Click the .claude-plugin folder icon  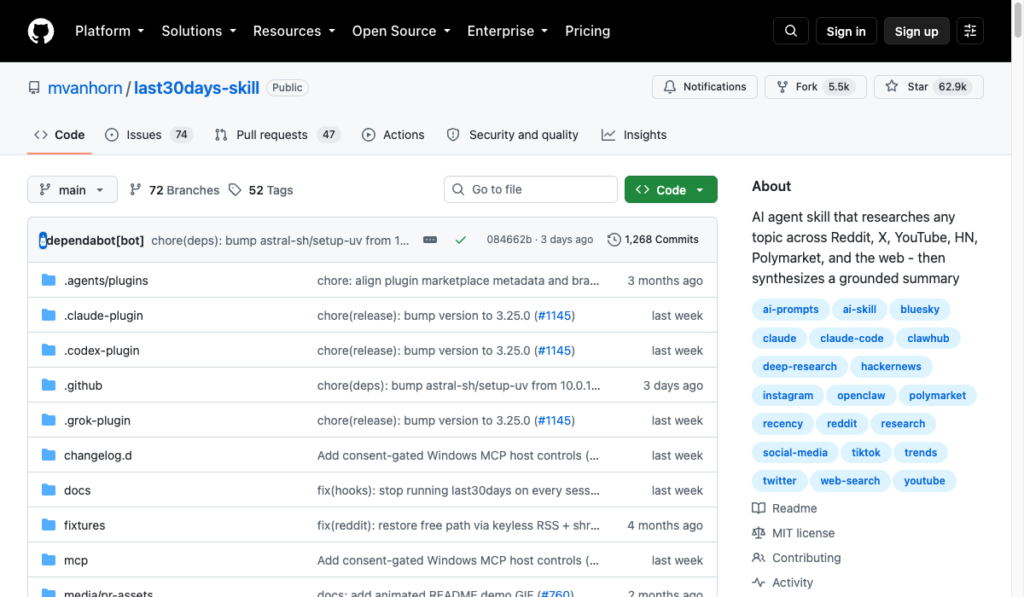coord(48,315)
